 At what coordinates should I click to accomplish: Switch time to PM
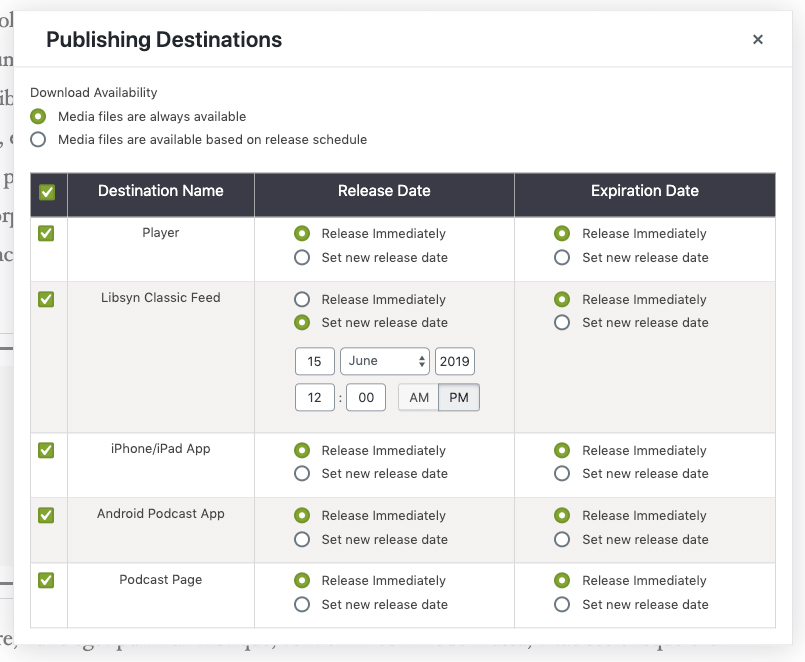pos(459,398)
